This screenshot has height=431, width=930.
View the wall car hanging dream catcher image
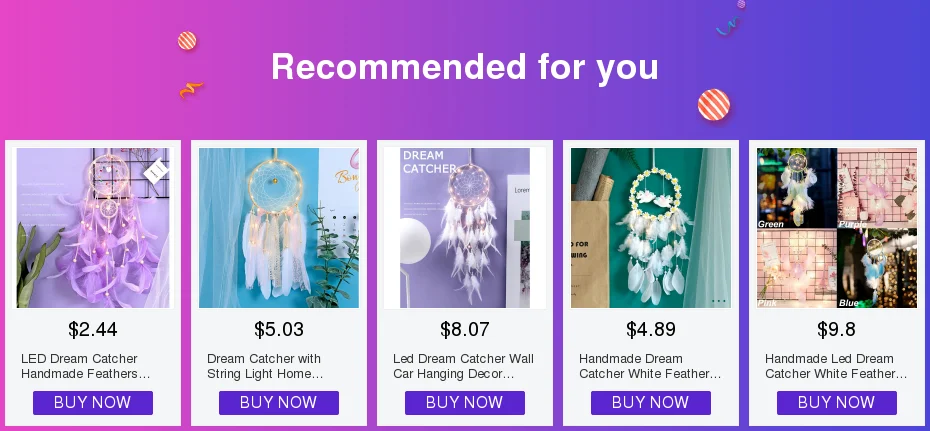pyautogui.click(x=465, y=228)
